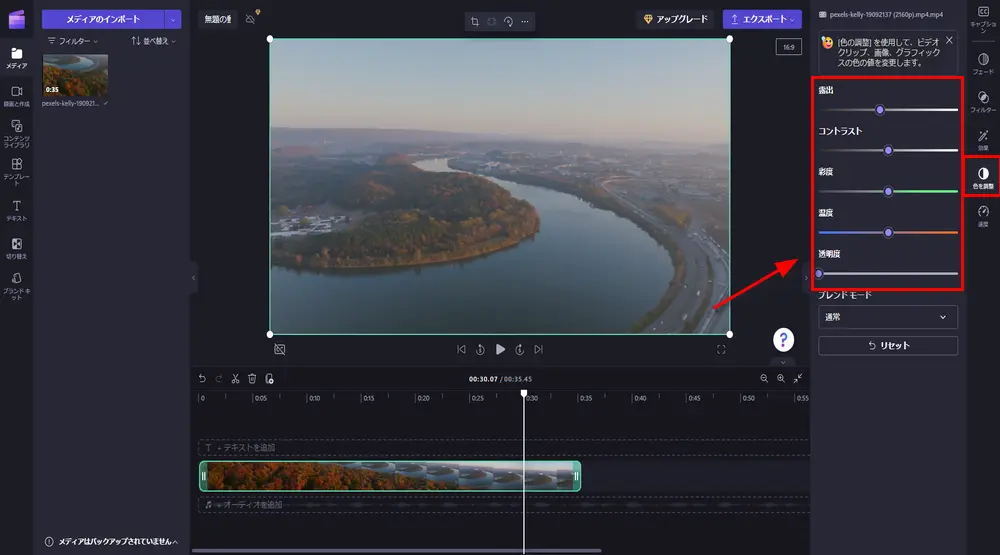Toggle captions icon below the preview

(280, 349)
